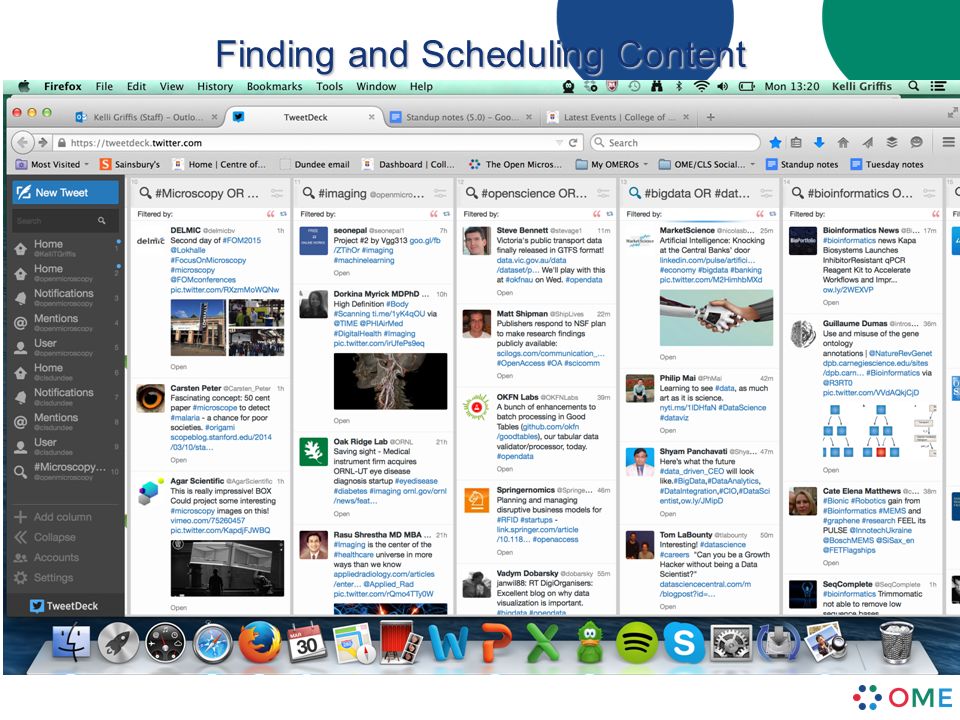Viewport: 960px width, 720px height.
Task: Click search icon on #bioinformatics column header
Action: click(x=797, y=193)
